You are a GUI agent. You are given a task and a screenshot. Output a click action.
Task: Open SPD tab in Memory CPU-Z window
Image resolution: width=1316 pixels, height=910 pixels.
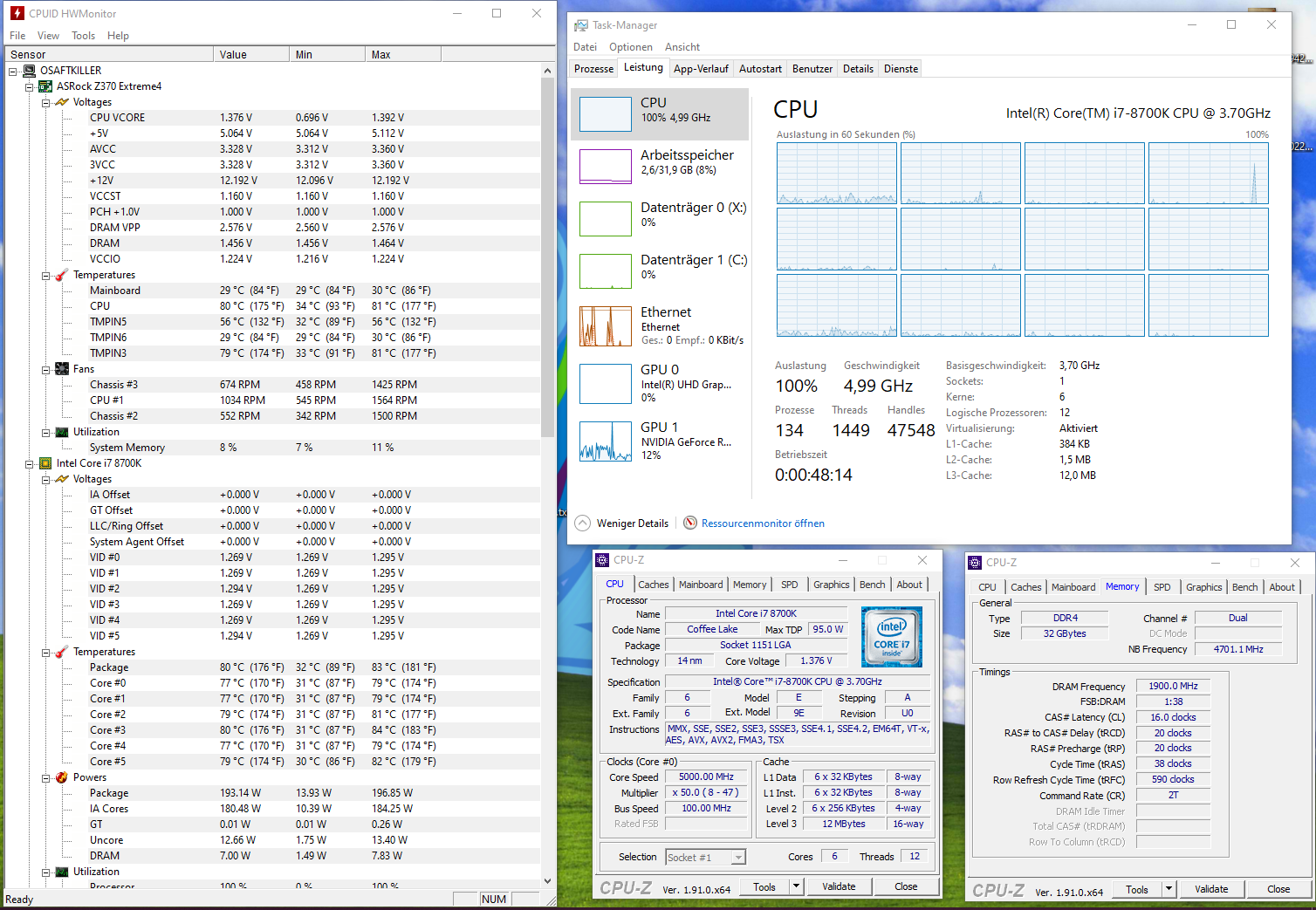pos(1162,587)
